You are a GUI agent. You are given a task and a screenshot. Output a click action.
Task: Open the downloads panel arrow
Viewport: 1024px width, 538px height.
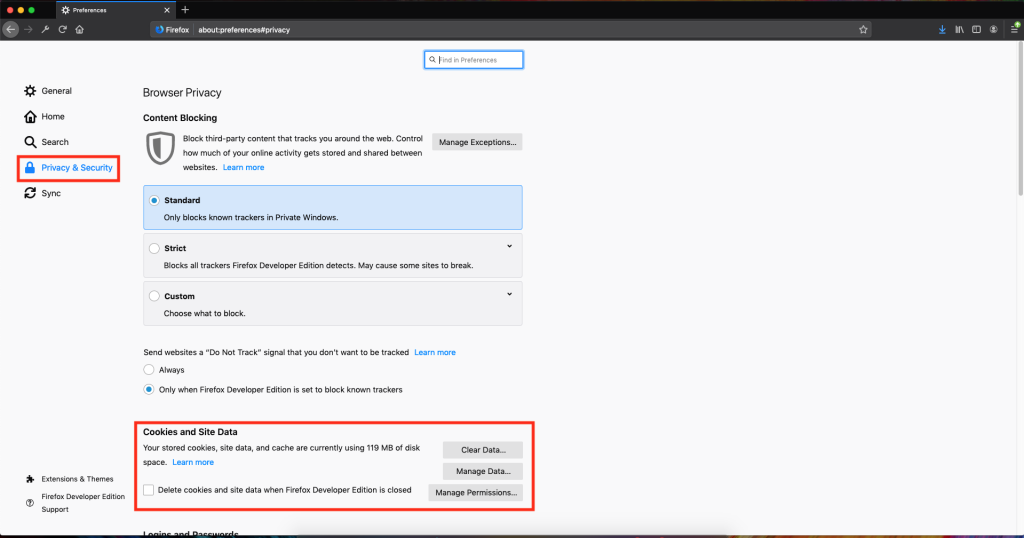[942, 29]
